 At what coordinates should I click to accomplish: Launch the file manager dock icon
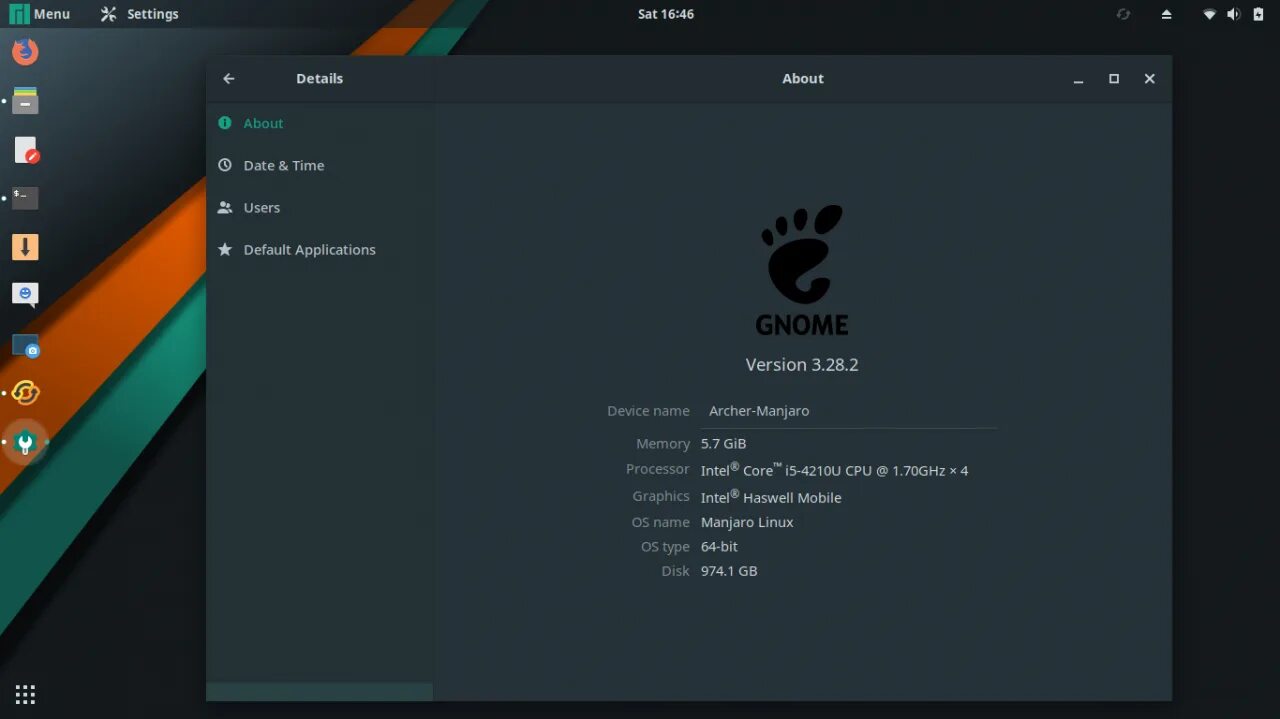coord(25,101)
